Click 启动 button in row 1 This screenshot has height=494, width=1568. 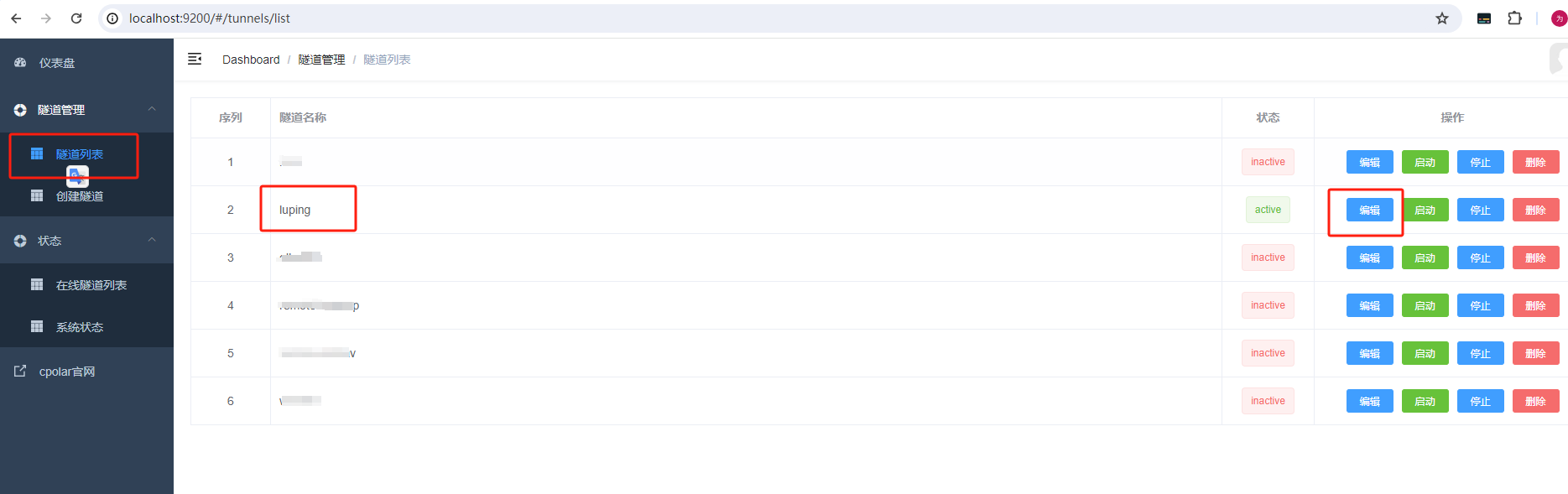pos(1425,162)
